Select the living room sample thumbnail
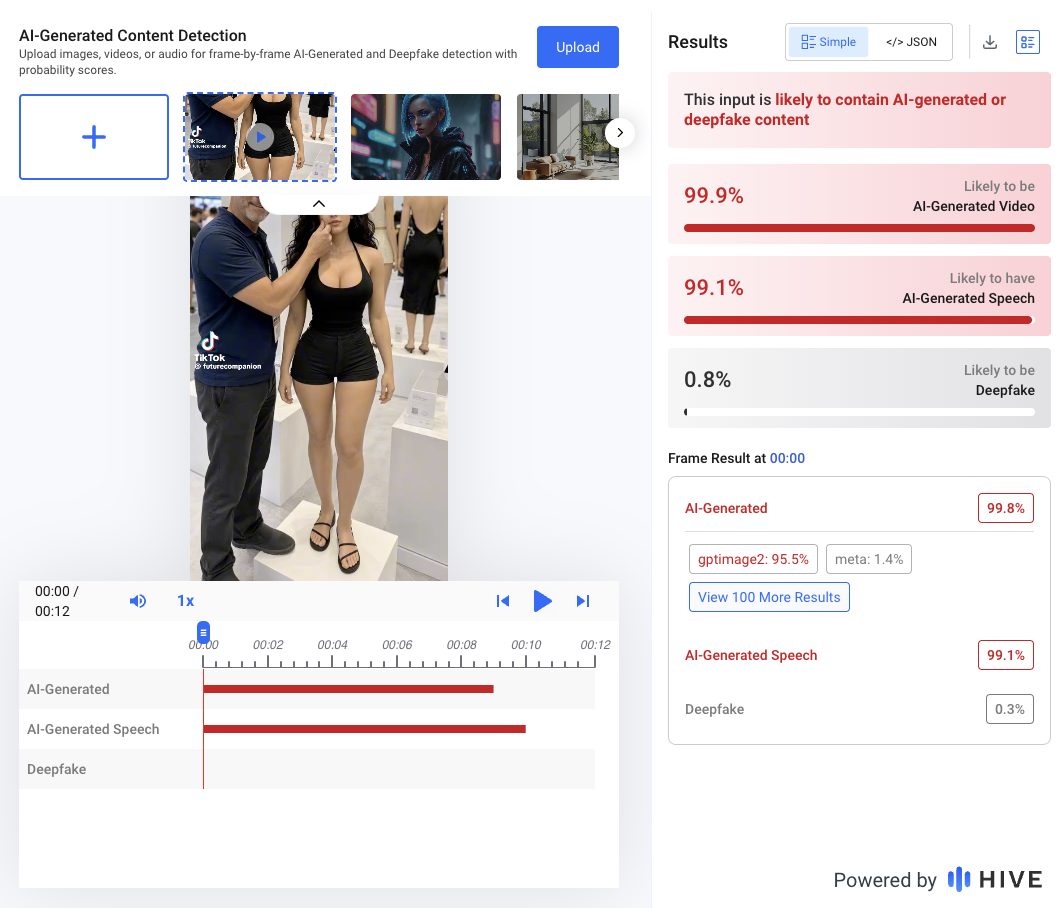The width and height of the screenshot is (1064, 908). tap(568, 137)
